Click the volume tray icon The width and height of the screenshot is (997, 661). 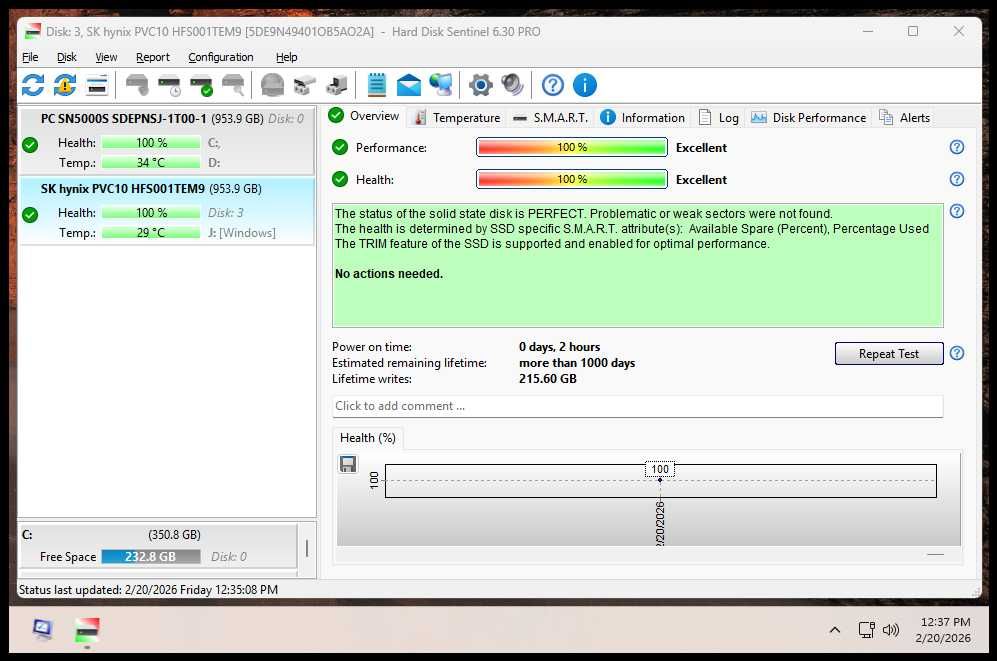(x=891, y=630)
